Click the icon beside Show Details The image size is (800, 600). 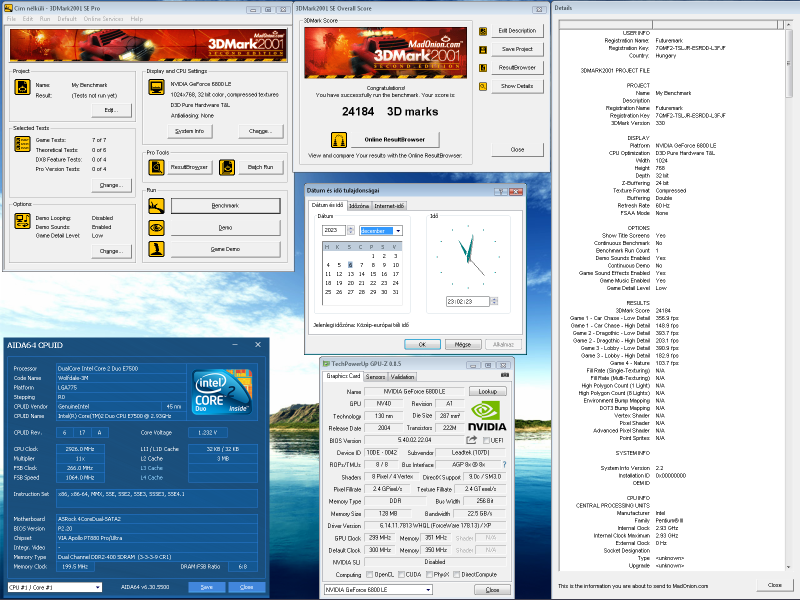click(x=483, y=86)
